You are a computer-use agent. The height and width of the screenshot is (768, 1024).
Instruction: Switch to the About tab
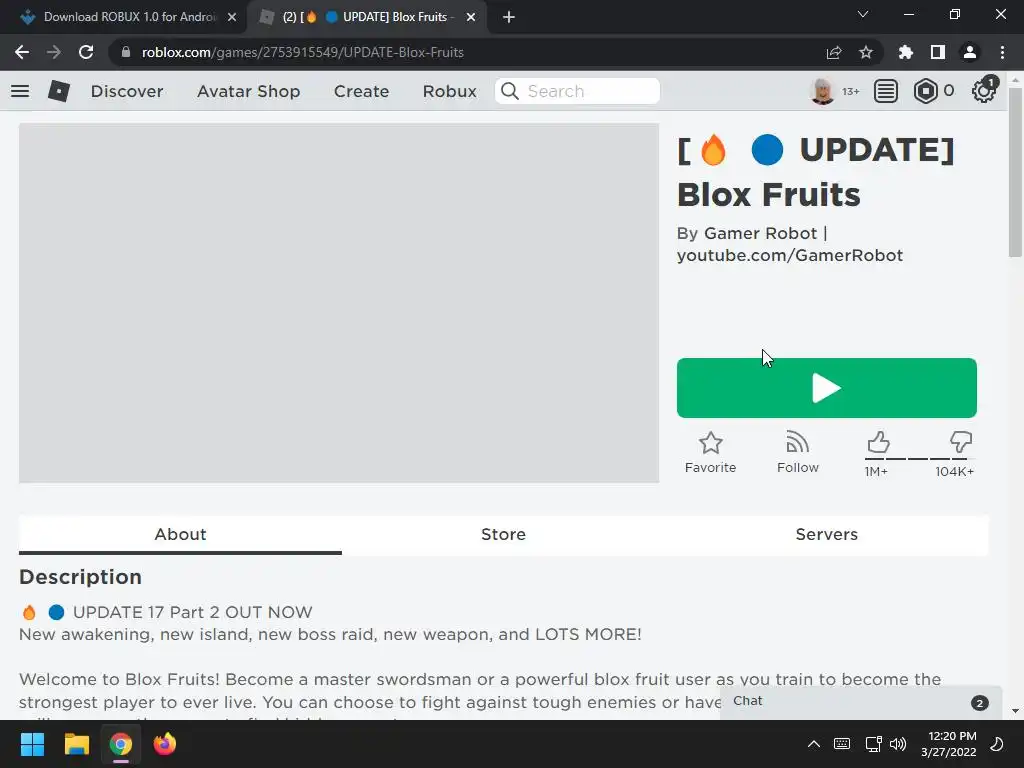[180, 534]
